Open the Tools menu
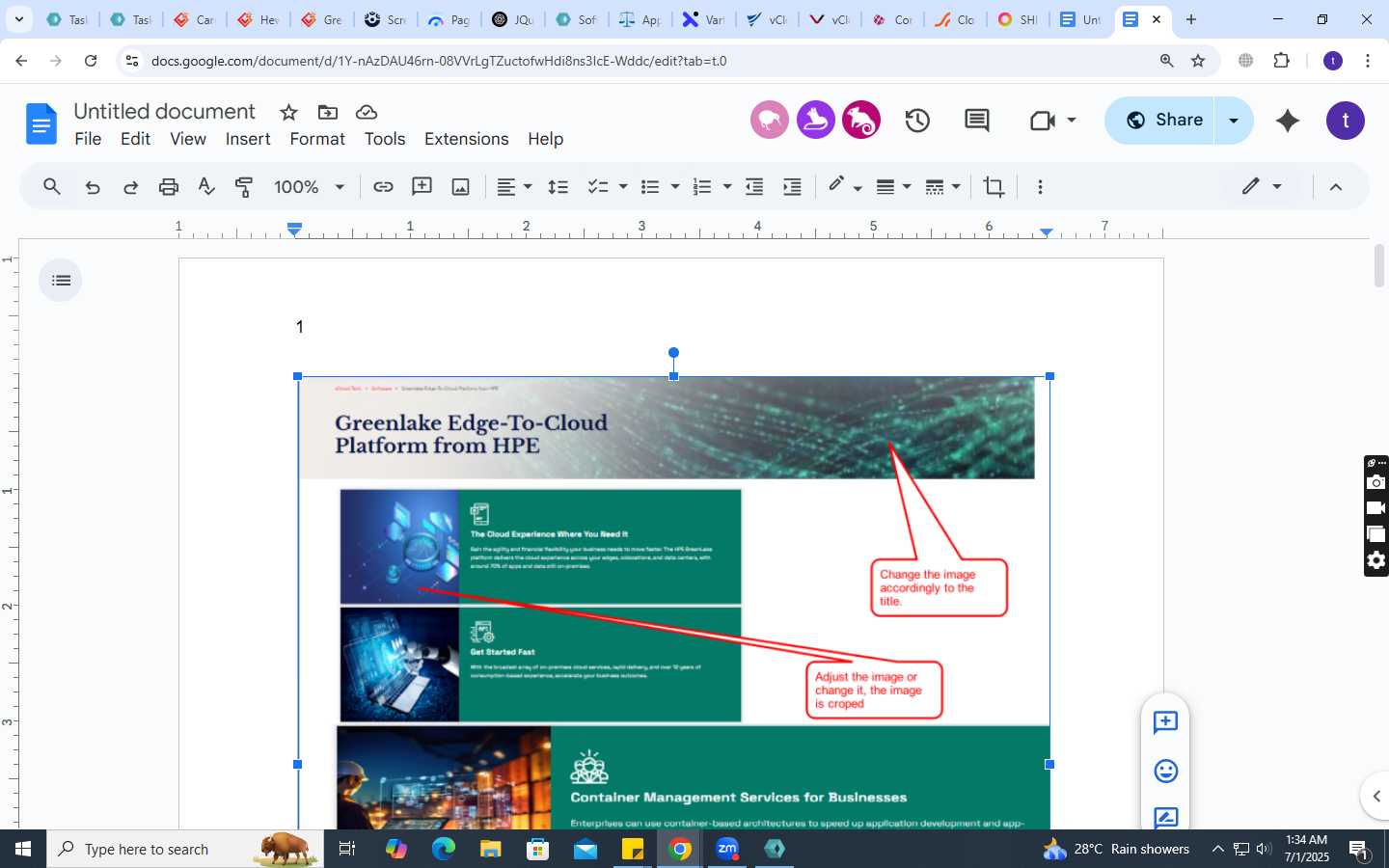This screenshot has width=1389, height=868. pos(385,139)
